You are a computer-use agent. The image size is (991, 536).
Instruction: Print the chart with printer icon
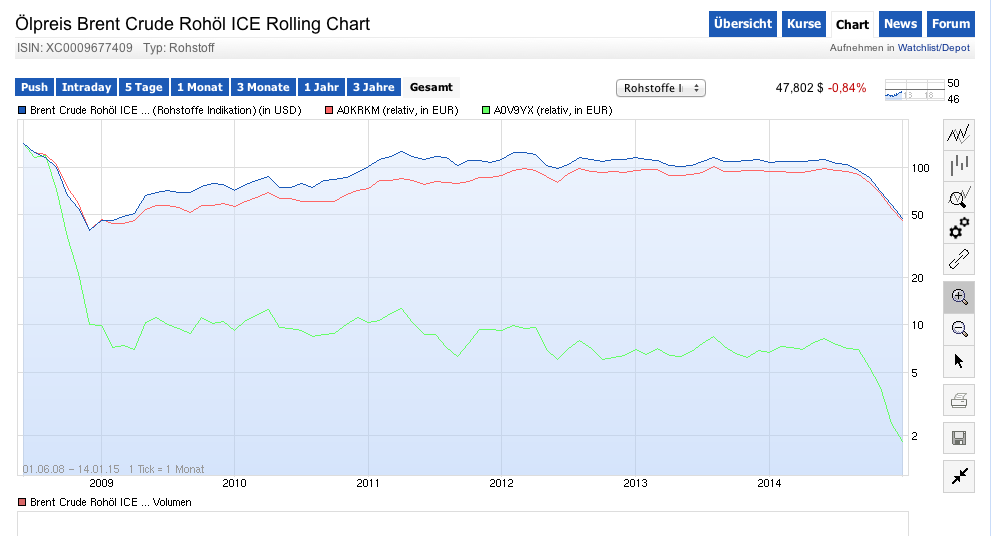959,401
